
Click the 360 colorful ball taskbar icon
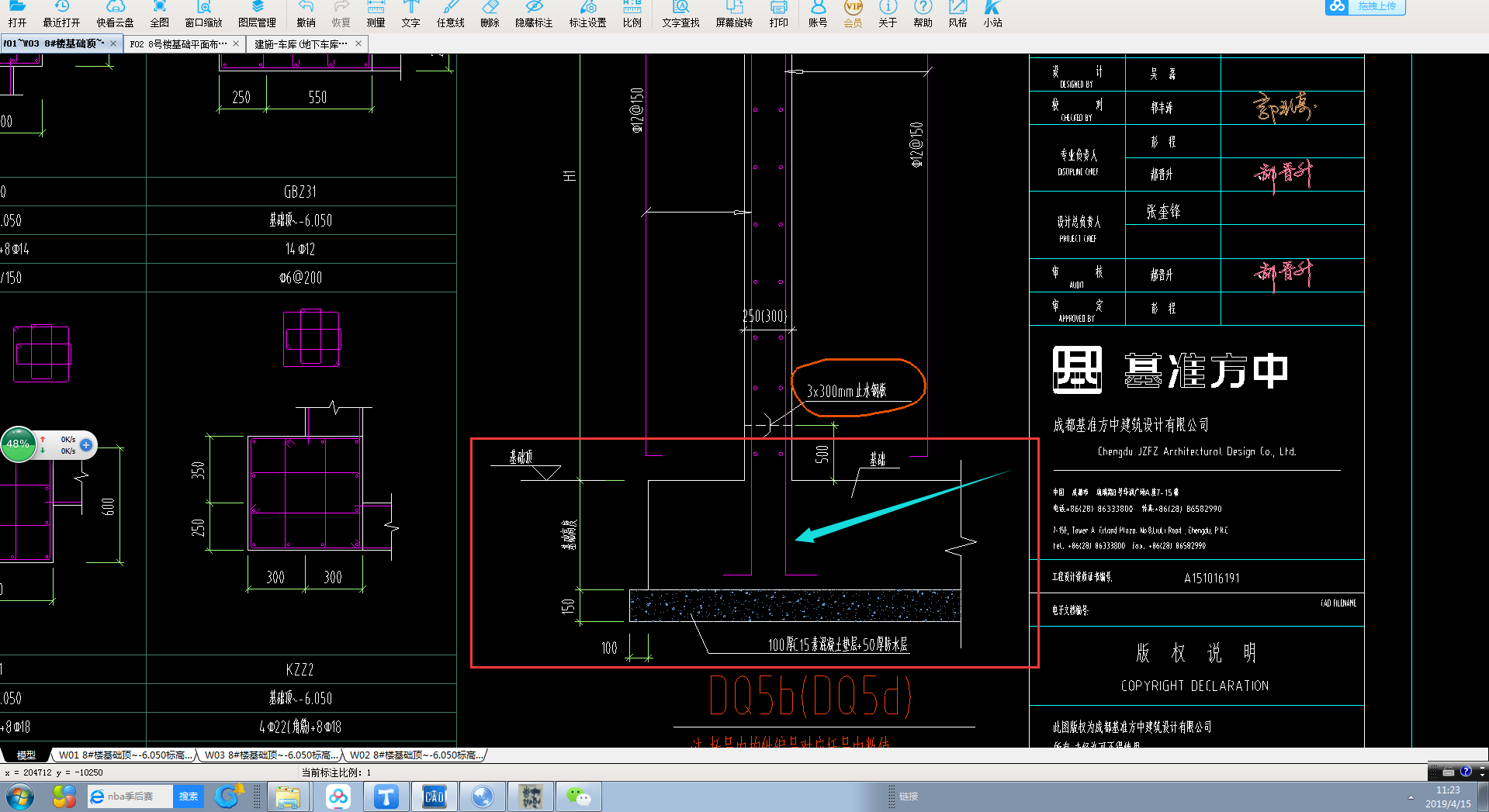(x=64, y=796)
